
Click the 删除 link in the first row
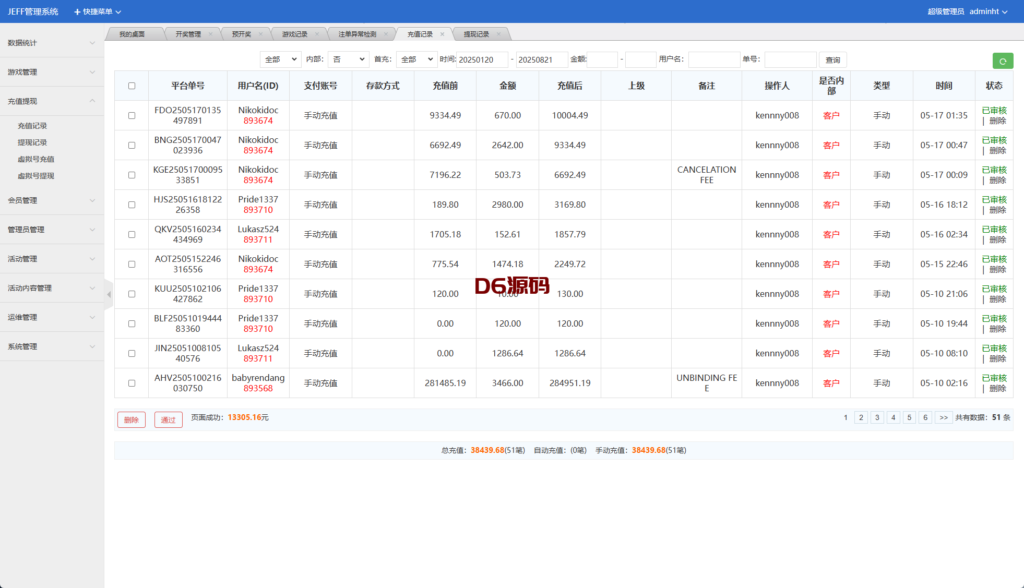tap(997, 121)
